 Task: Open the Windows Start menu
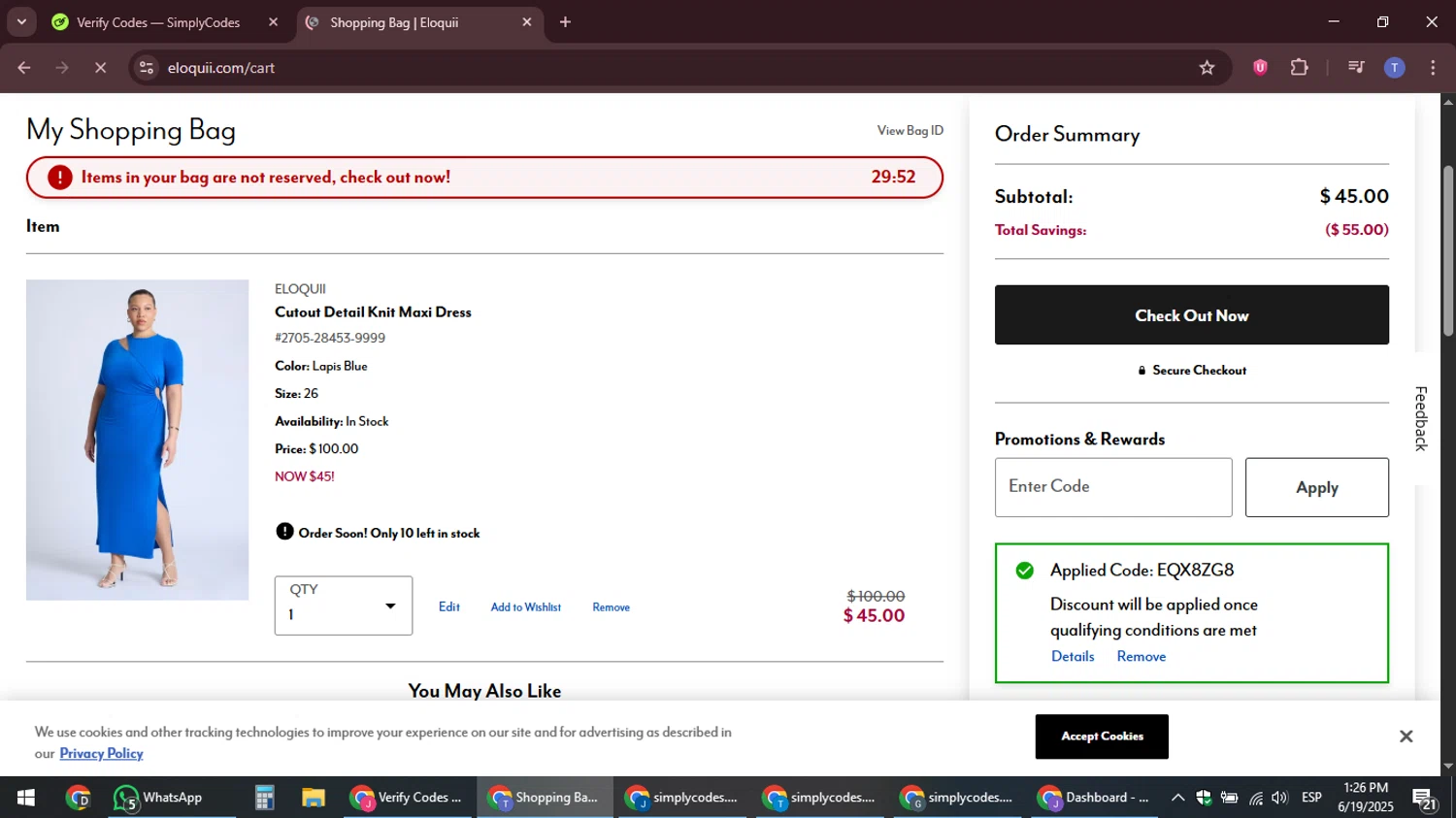(x=26, y=798)
